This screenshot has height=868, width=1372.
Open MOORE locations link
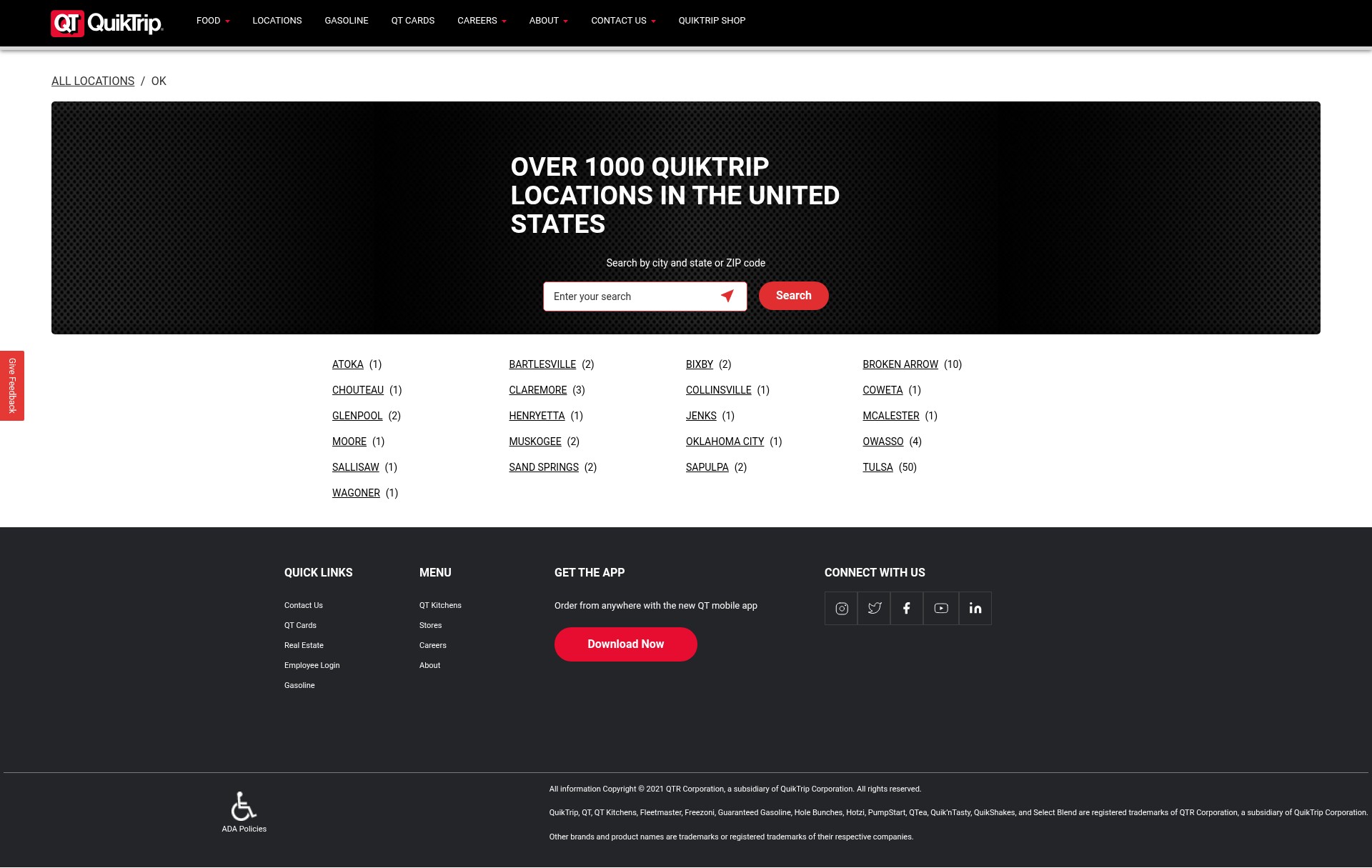click(x=349, y=442)
